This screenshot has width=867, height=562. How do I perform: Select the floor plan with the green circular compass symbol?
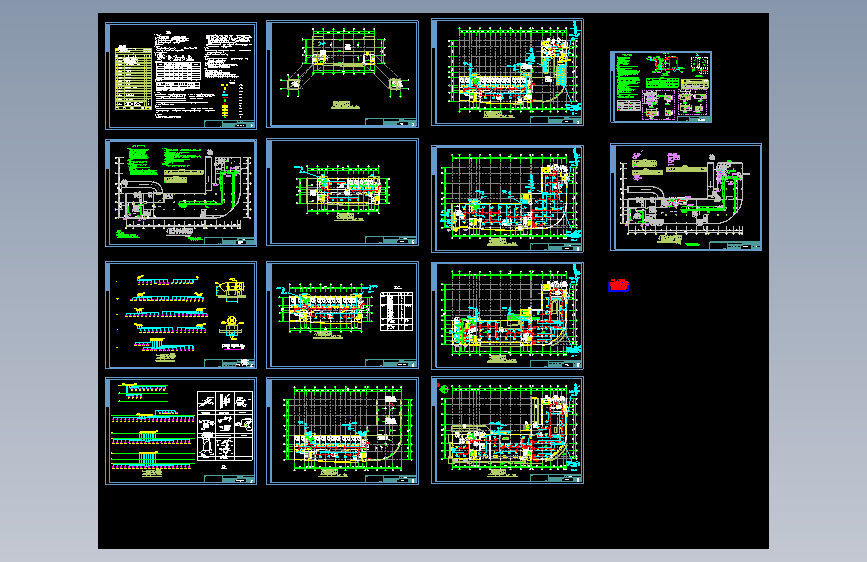point(507,430)
